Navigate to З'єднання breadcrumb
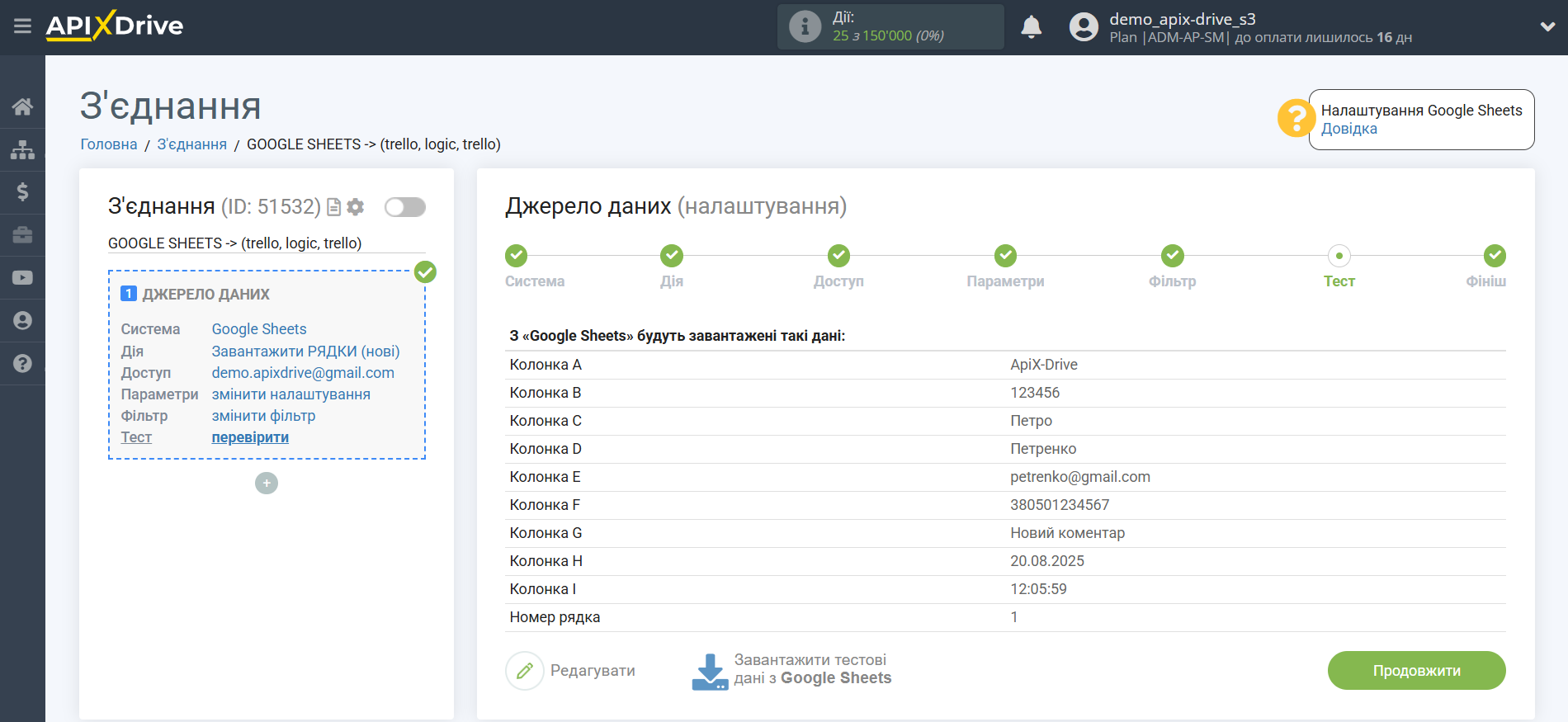1568x722 pixels. point(191,144)
